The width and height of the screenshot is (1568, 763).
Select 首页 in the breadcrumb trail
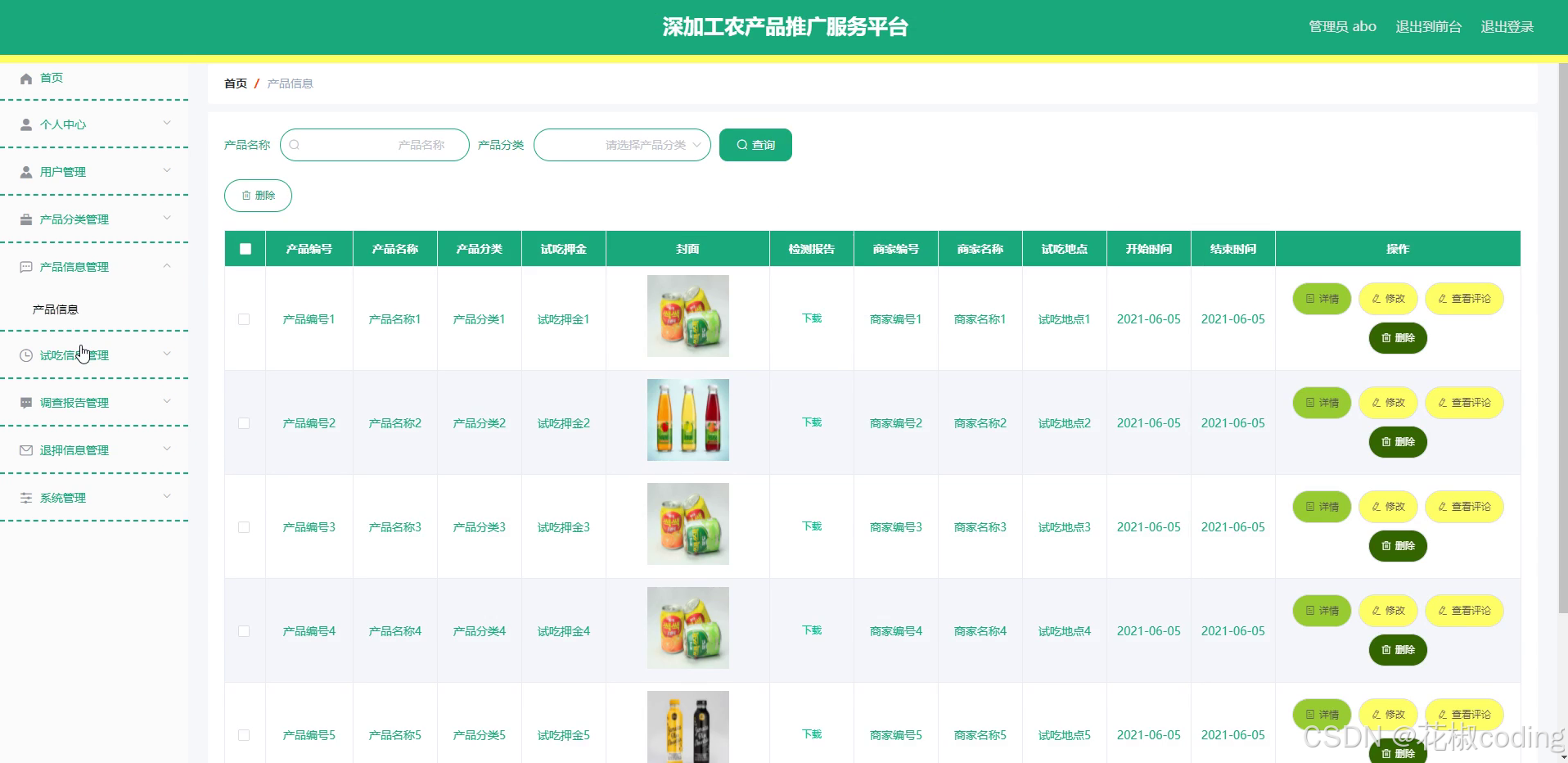click(235, 84)
